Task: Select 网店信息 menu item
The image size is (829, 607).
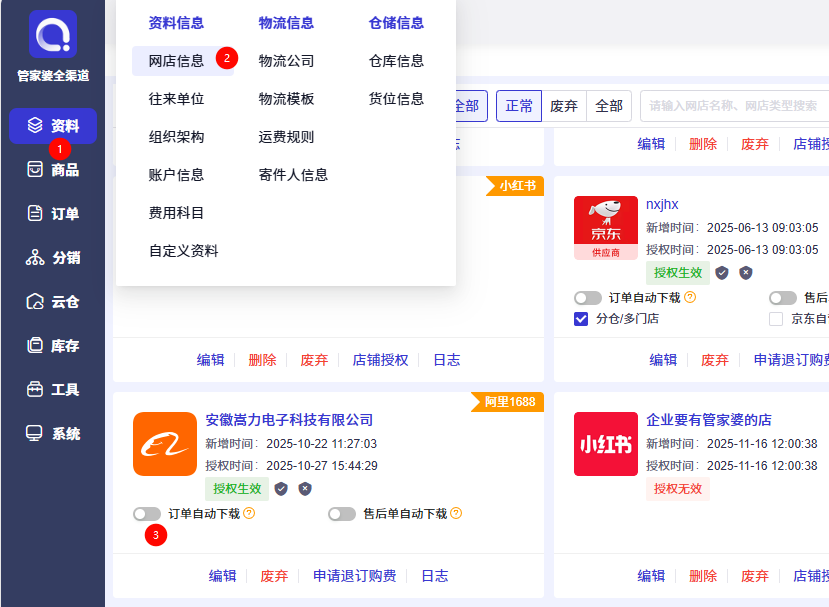Action: (183, 61)
